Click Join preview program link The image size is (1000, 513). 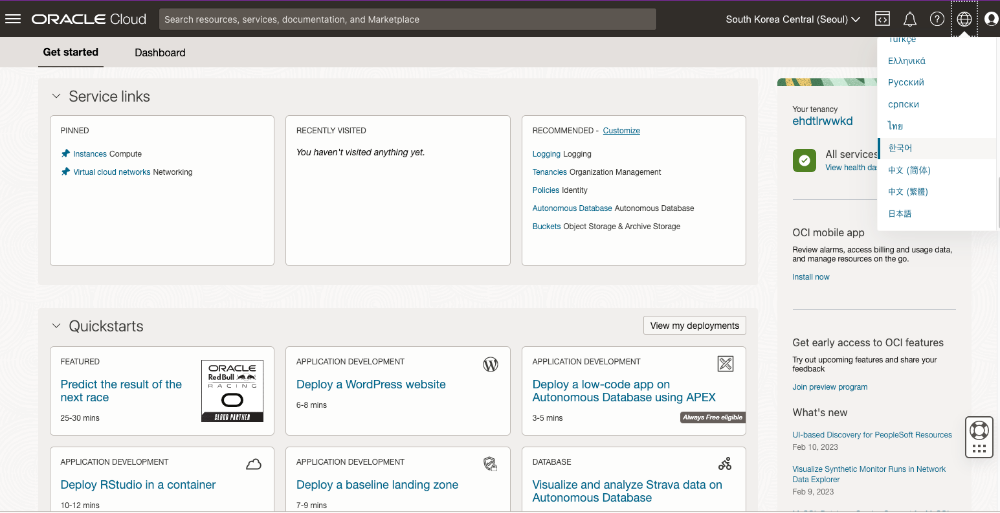tap(830, 387)
